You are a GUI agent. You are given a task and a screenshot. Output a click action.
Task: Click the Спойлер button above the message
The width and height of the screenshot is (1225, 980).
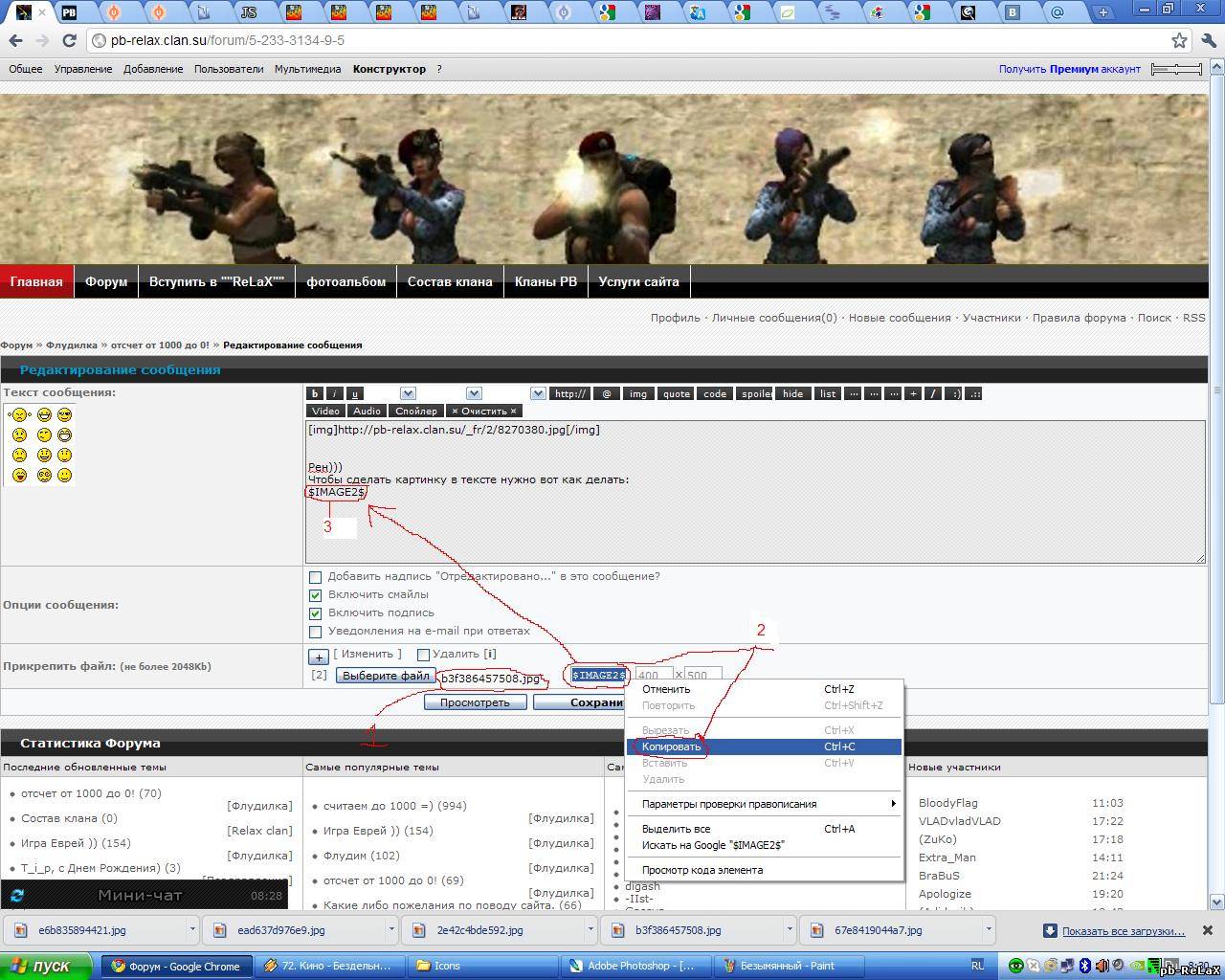(416, 411)
